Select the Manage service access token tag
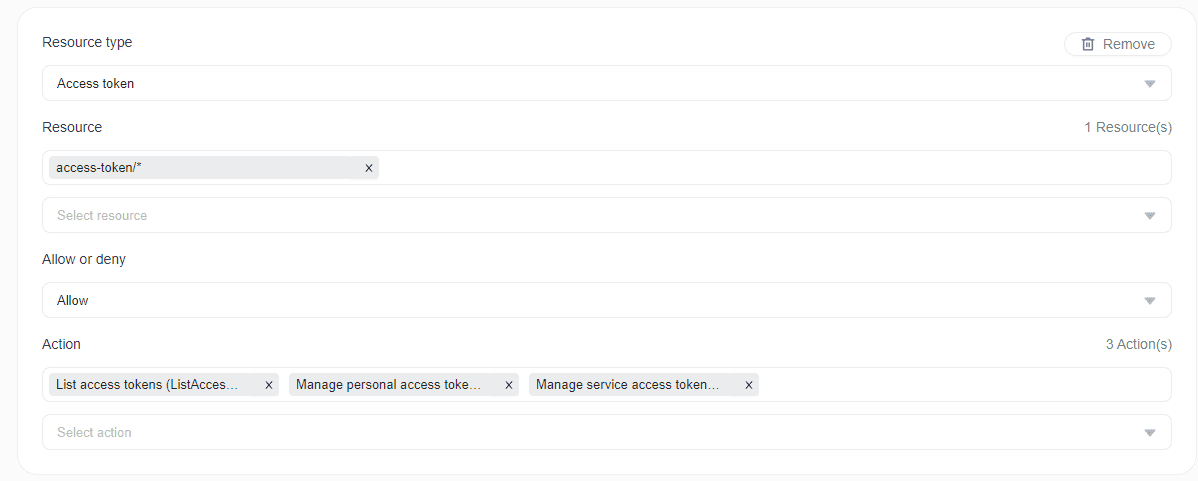Screen dimensions: 1198x481 pyautogui.click(x=628, y=385)
